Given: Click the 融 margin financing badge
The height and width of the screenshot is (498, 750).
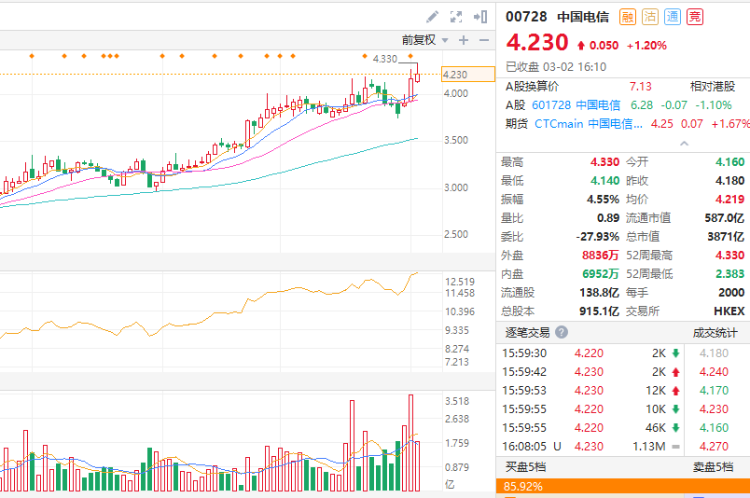Looking at the screenshot, I should pyautogui.click(x=628, y=16).
